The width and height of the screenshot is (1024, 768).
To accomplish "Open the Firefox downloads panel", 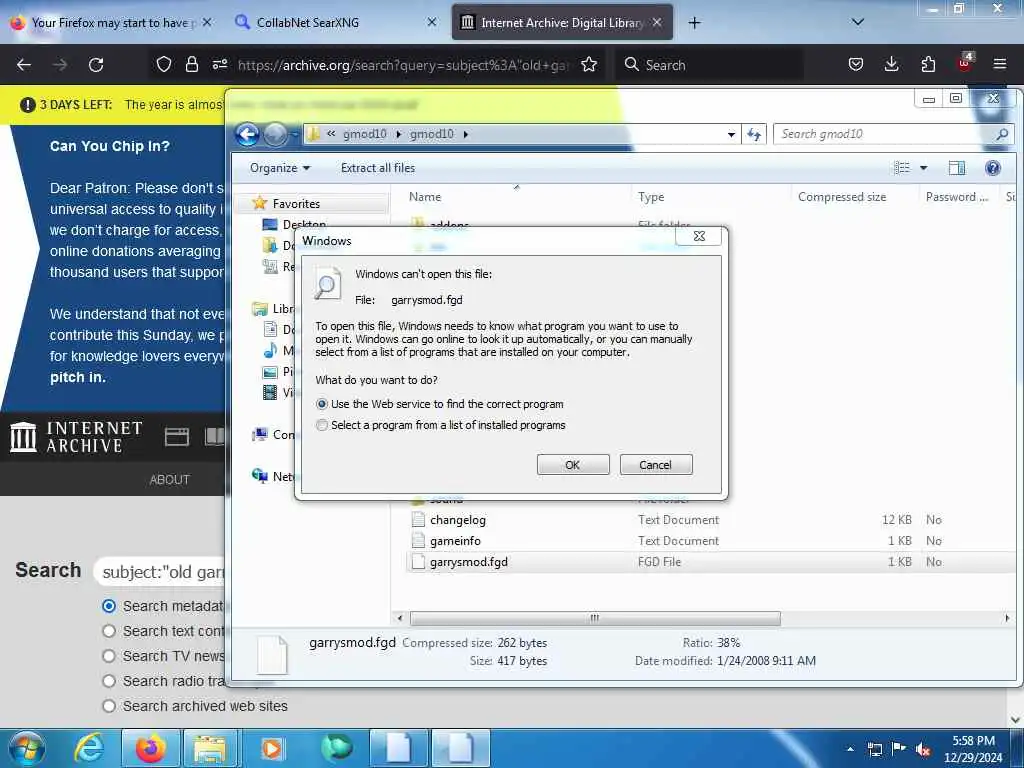I will click(x=891, y=64).
